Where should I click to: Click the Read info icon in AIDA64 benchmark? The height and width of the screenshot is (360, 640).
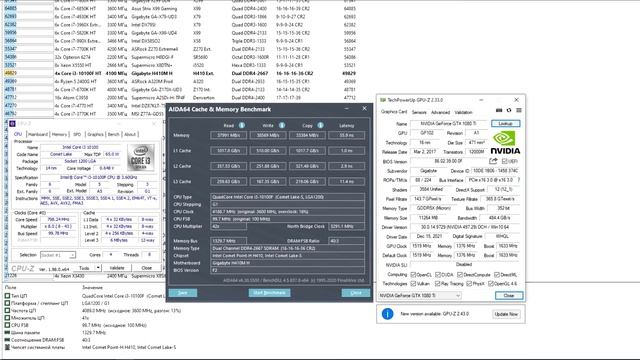(242, 125)
